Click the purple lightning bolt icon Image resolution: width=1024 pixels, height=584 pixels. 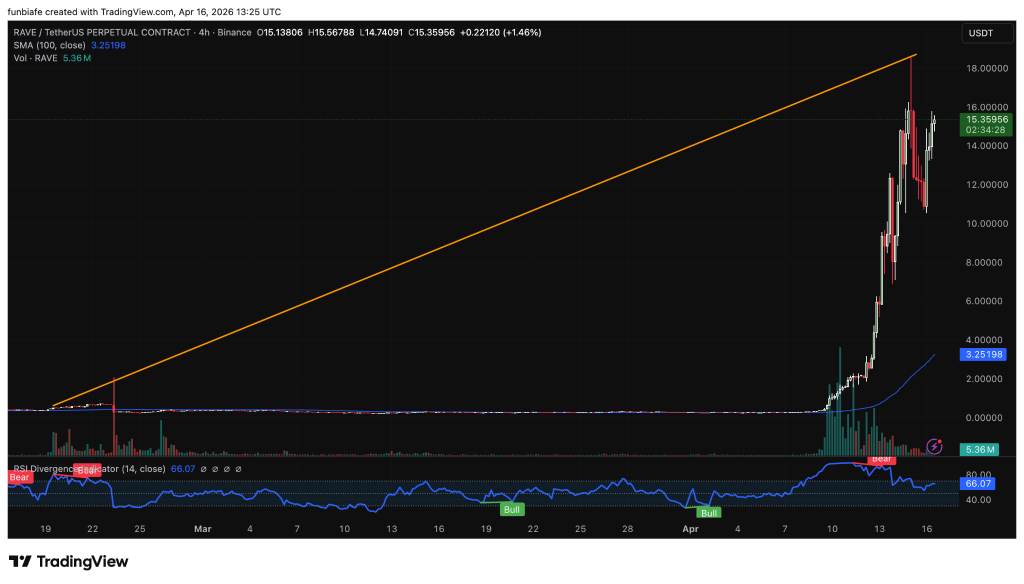click(934, 446)
